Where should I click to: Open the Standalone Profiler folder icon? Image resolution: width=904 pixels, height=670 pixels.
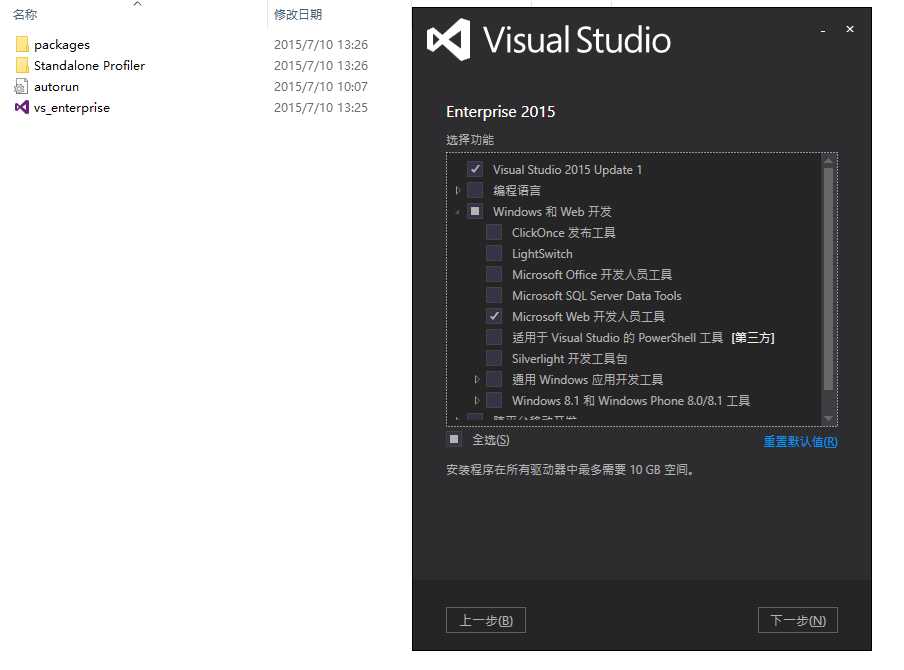tap(22, 65)
